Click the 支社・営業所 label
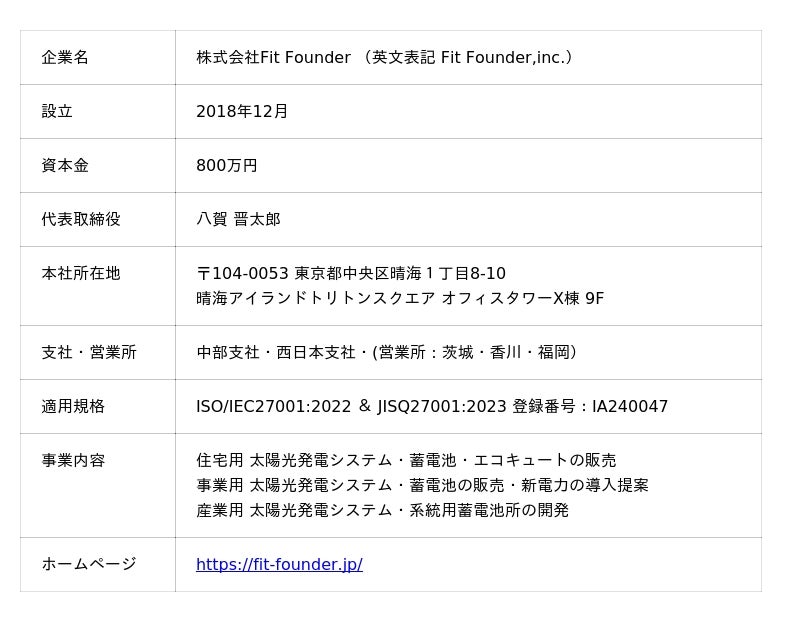Image resolution: width=800 pixels, height=622 pixels. (89, 352)
